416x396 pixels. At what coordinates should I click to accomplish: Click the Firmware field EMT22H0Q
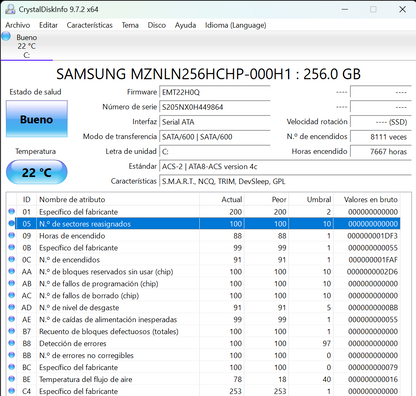[x=215, y=92]
